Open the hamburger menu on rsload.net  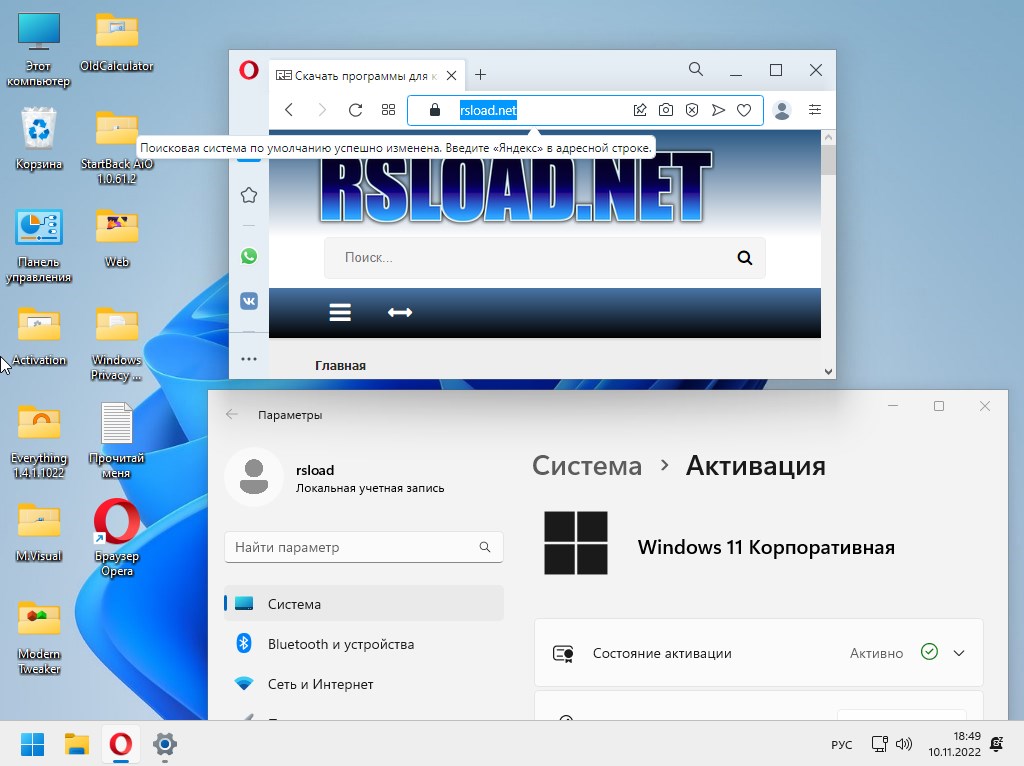pyautogui.click(x=340, y=312)
